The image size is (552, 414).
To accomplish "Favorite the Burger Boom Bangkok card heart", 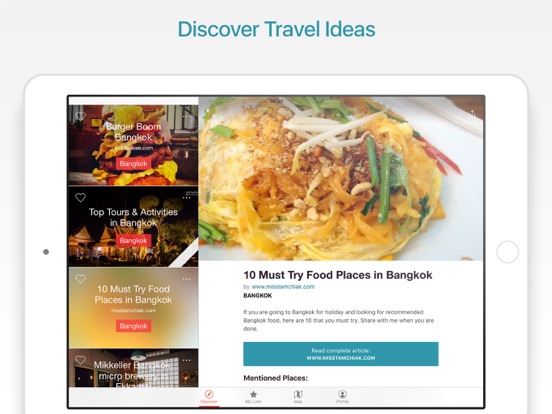I will pyautogui.click(x=81, y=116).
